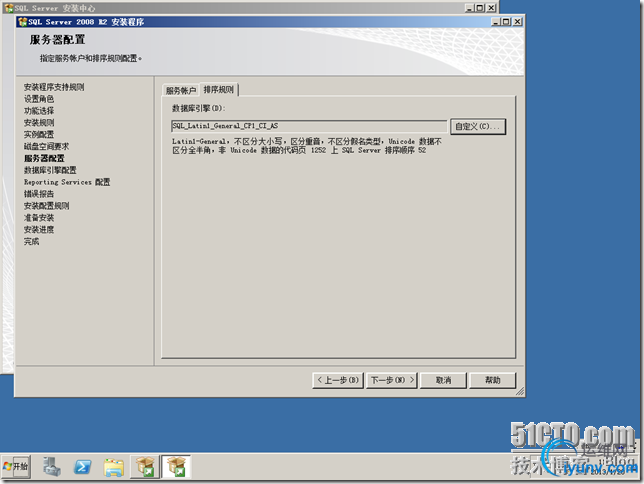The image size is (644, 484).
Task: Launch PowerShell from taskbar
Action: (82, 467)
